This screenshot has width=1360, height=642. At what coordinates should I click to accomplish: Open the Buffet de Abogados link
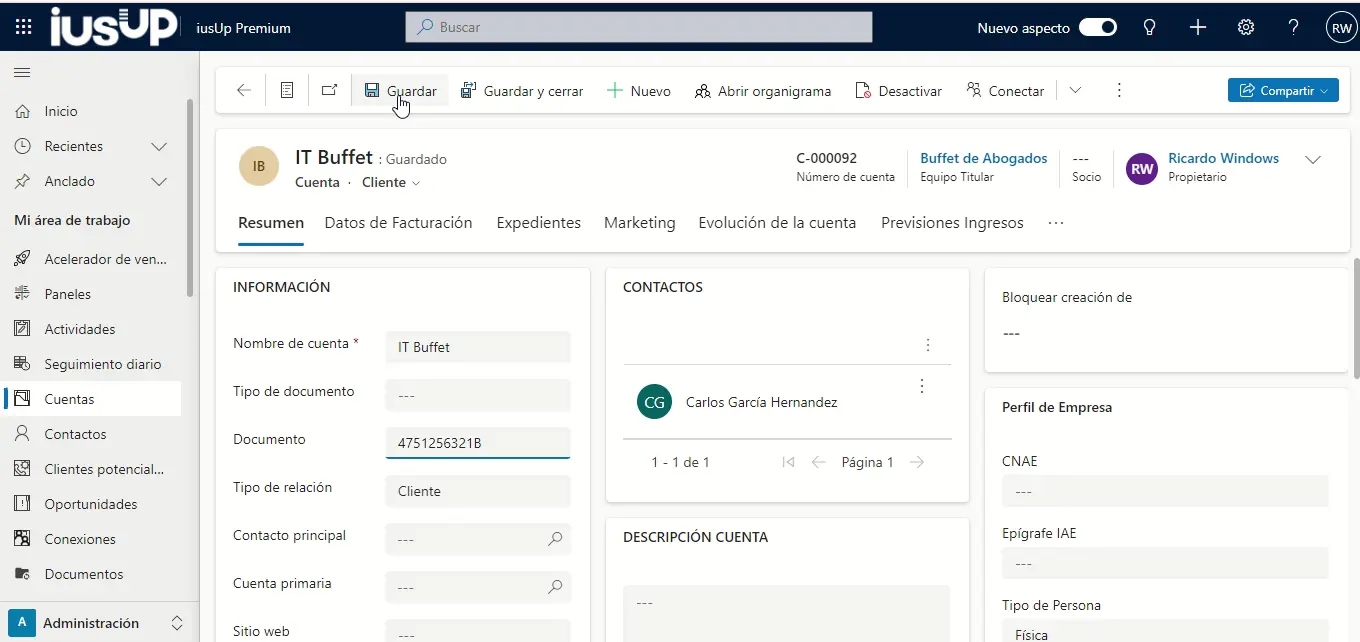[983, 159]
